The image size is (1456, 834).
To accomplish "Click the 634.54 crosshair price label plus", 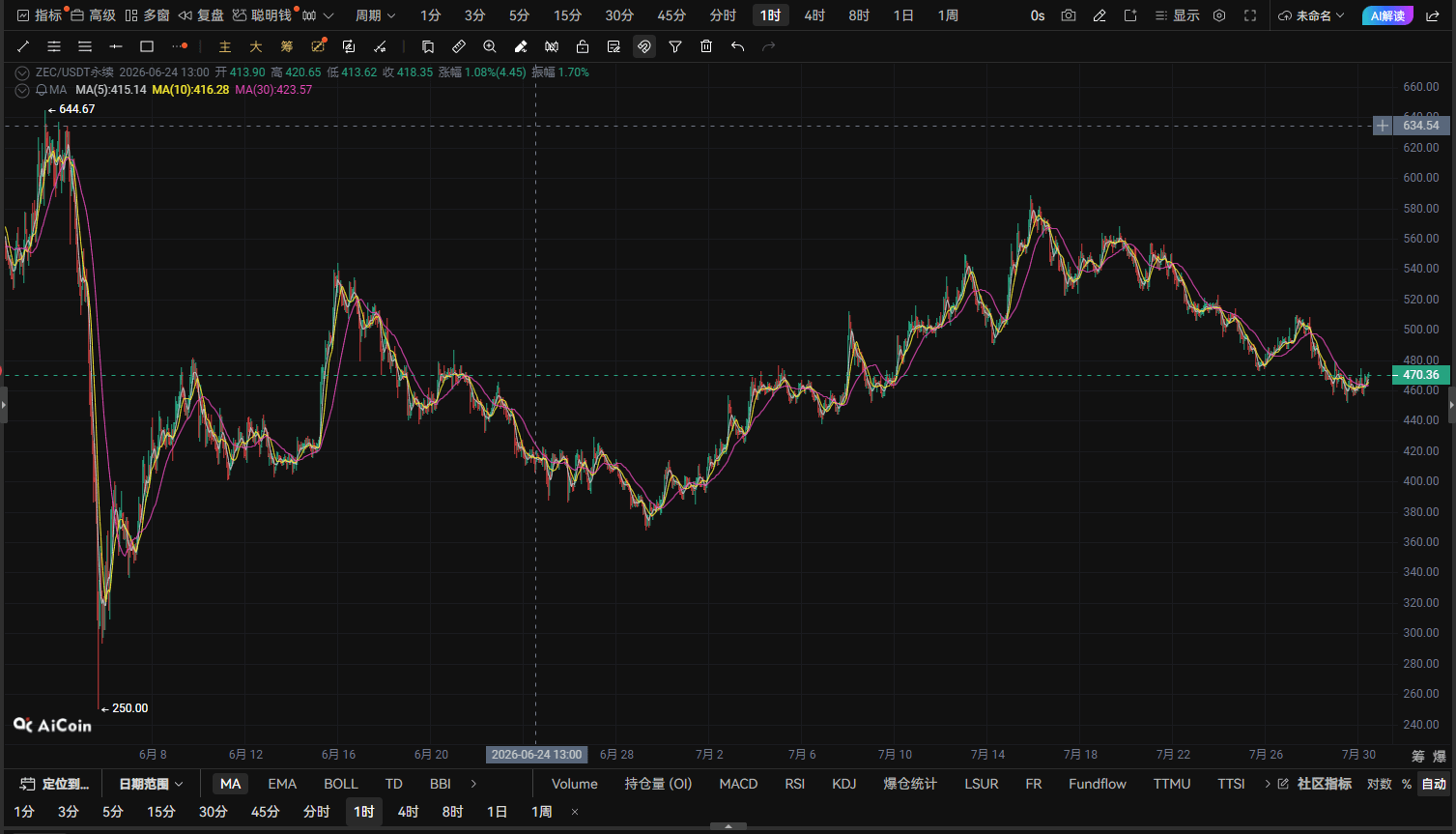I will (x=1383, y=126).
